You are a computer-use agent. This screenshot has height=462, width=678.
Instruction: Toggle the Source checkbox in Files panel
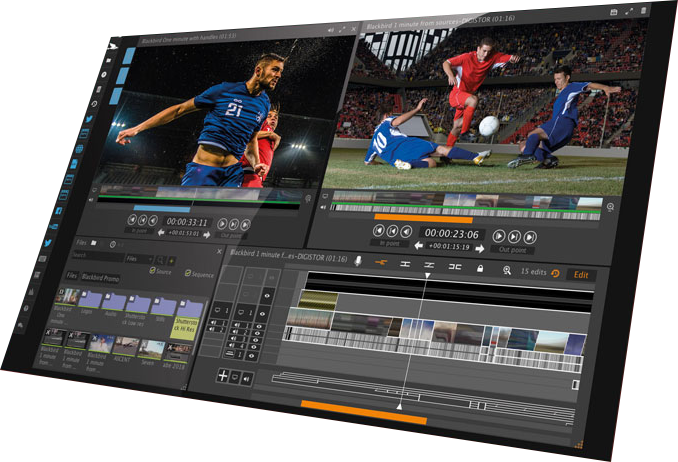[x=152, y=271]
